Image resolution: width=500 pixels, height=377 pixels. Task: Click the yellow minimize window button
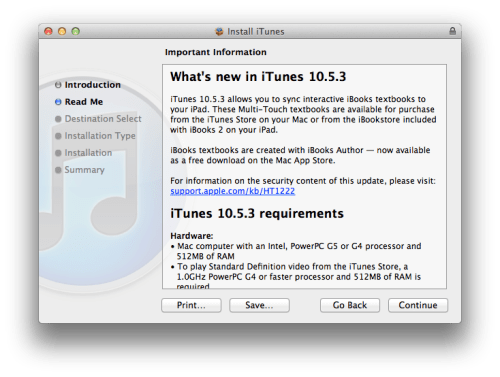[x=62, y=31]
